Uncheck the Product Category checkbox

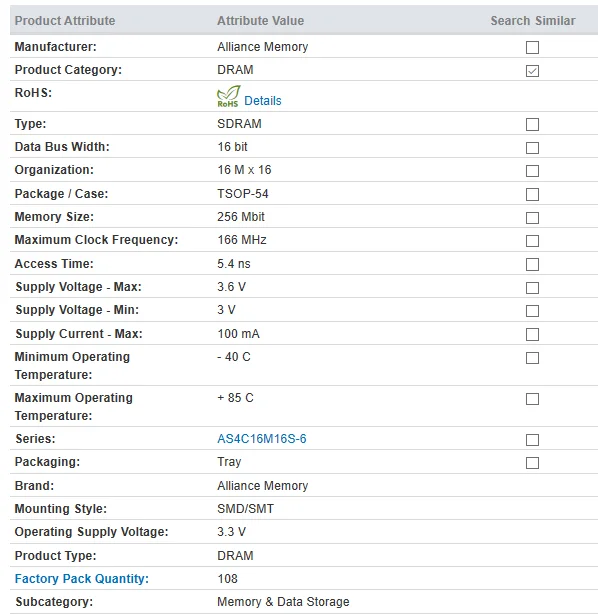coord(532,71)
